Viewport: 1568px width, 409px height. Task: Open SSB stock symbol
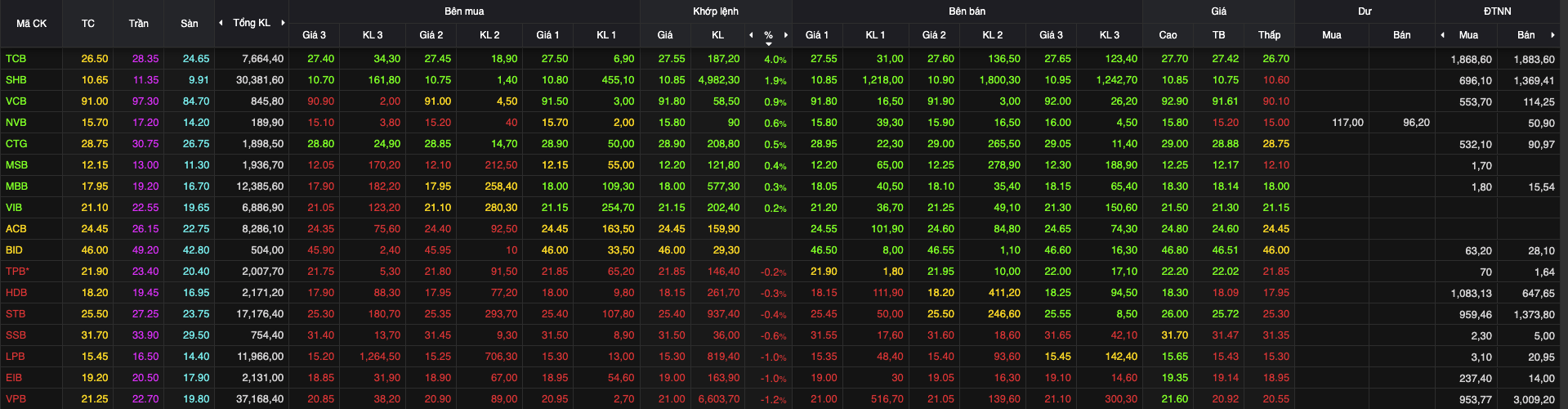[16, 335]
